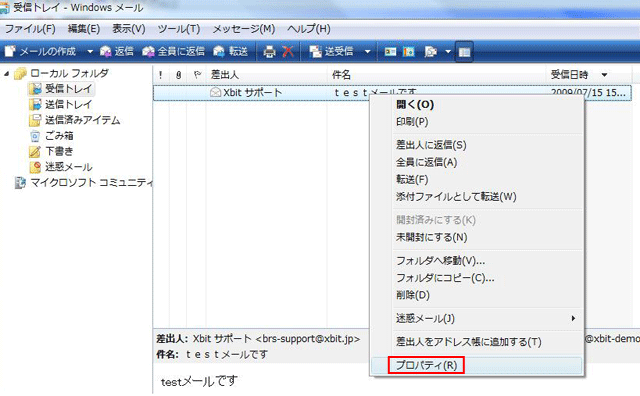Click the 返信 reply toolbar button
This screenshot has height=396, width=640.
click(117, 51)
